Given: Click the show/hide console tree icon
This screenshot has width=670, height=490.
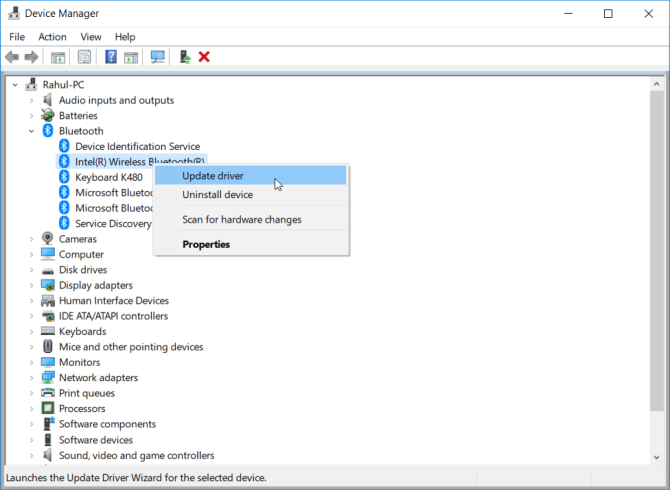Looking at the screenshot, I should 58,57.
